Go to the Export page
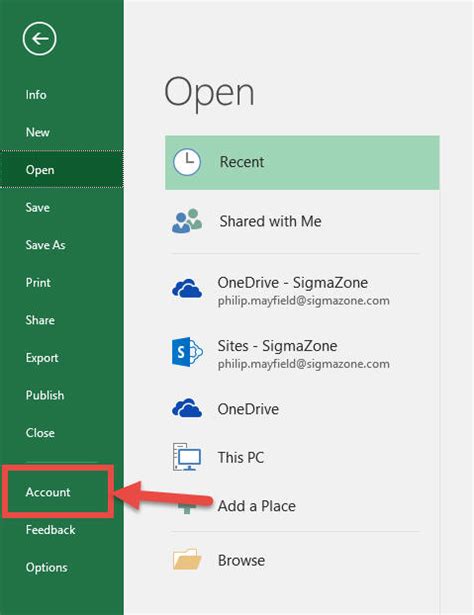The image size is (474, 615). pos(42,358)
